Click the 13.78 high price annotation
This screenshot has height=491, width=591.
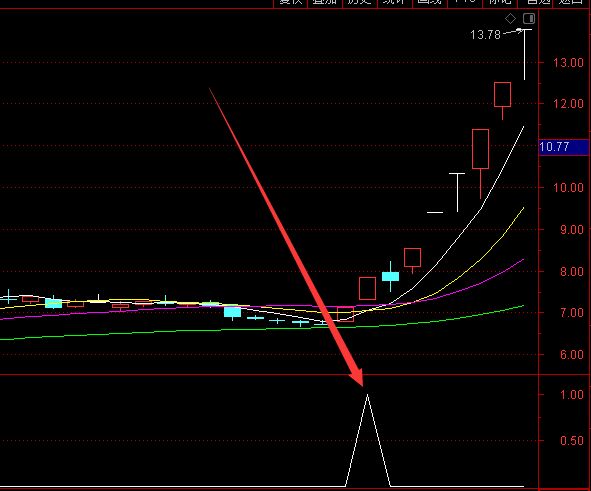point(485,35)
